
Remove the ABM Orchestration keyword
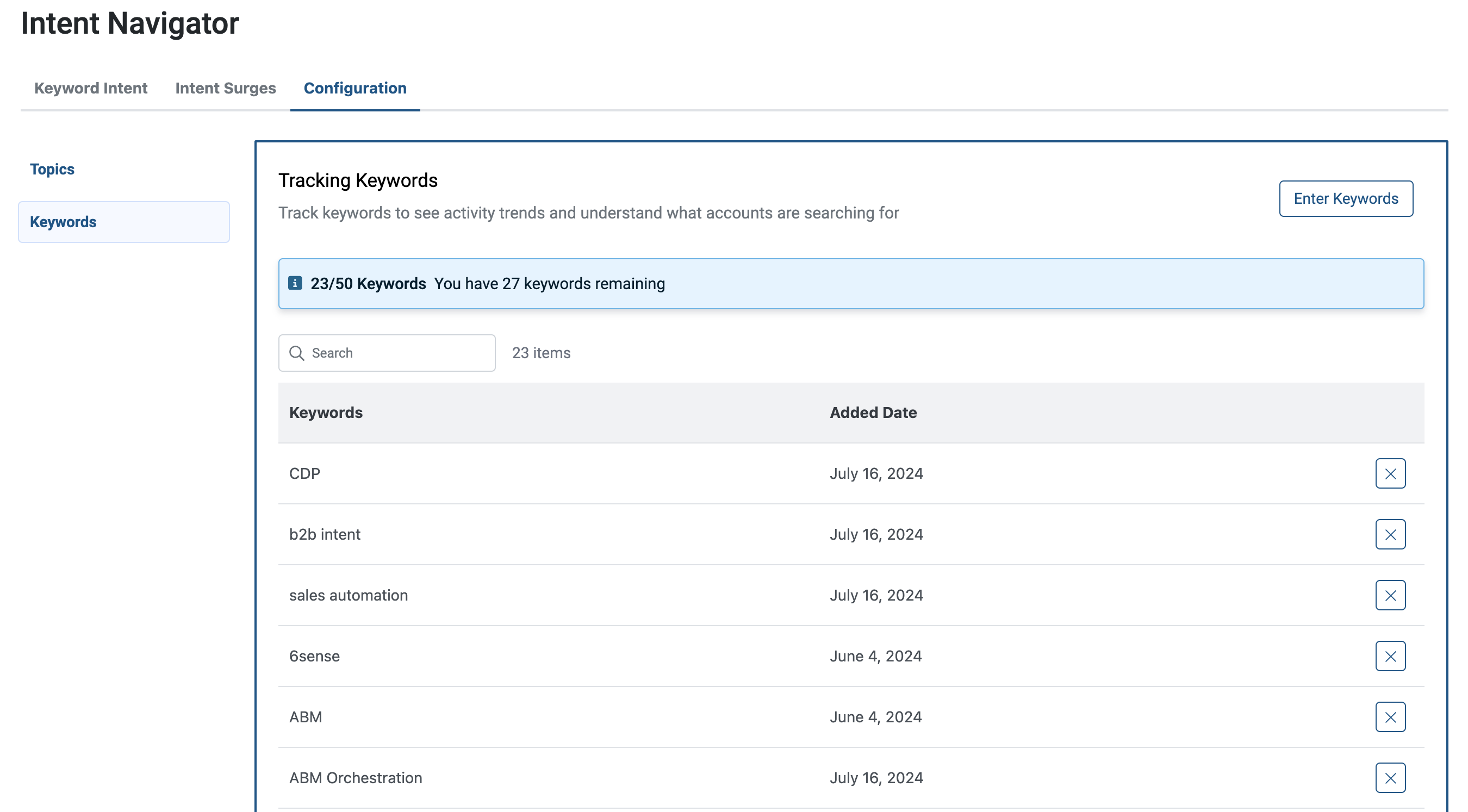pos(1390,778)
